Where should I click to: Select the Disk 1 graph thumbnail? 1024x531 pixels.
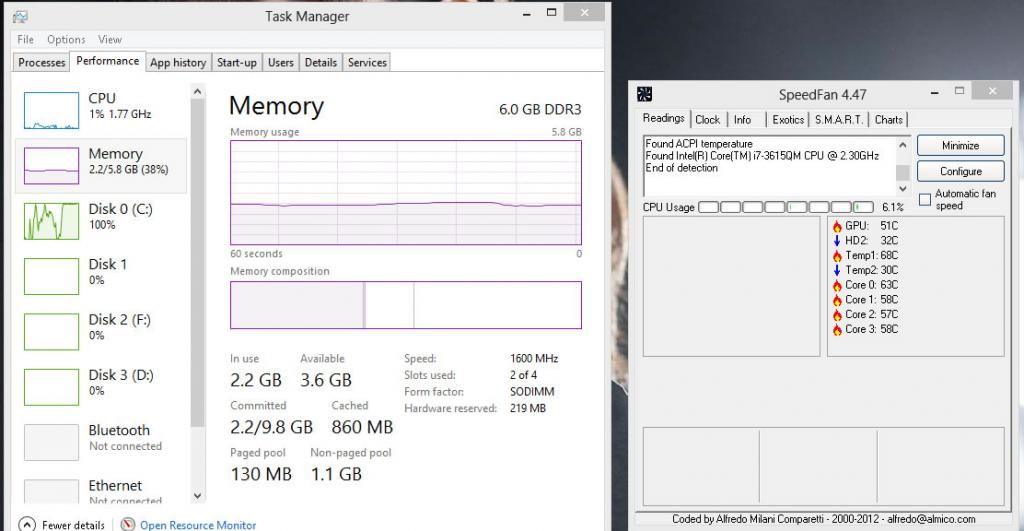tap(51, 276)
